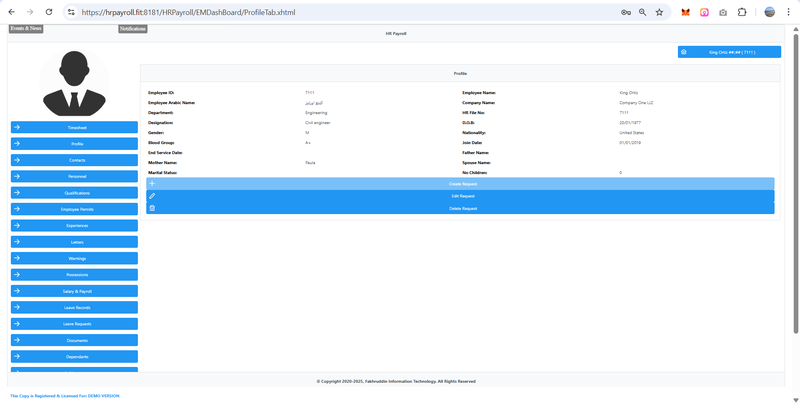Open the Experiences section

point(74,225)
